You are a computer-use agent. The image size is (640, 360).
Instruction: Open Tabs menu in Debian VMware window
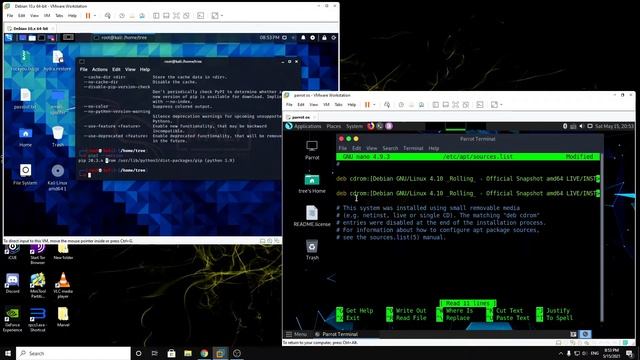tap(59, 16)
